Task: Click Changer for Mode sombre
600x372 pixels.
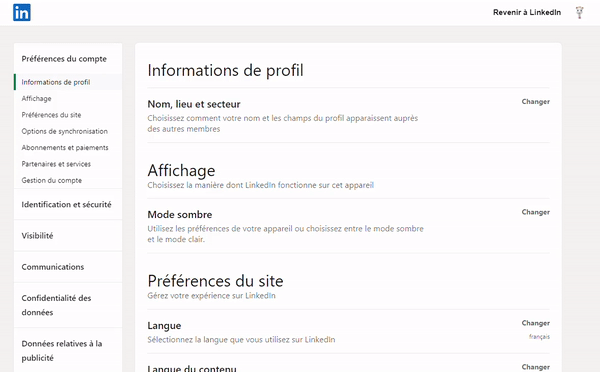Action: [x=536, y=212]
